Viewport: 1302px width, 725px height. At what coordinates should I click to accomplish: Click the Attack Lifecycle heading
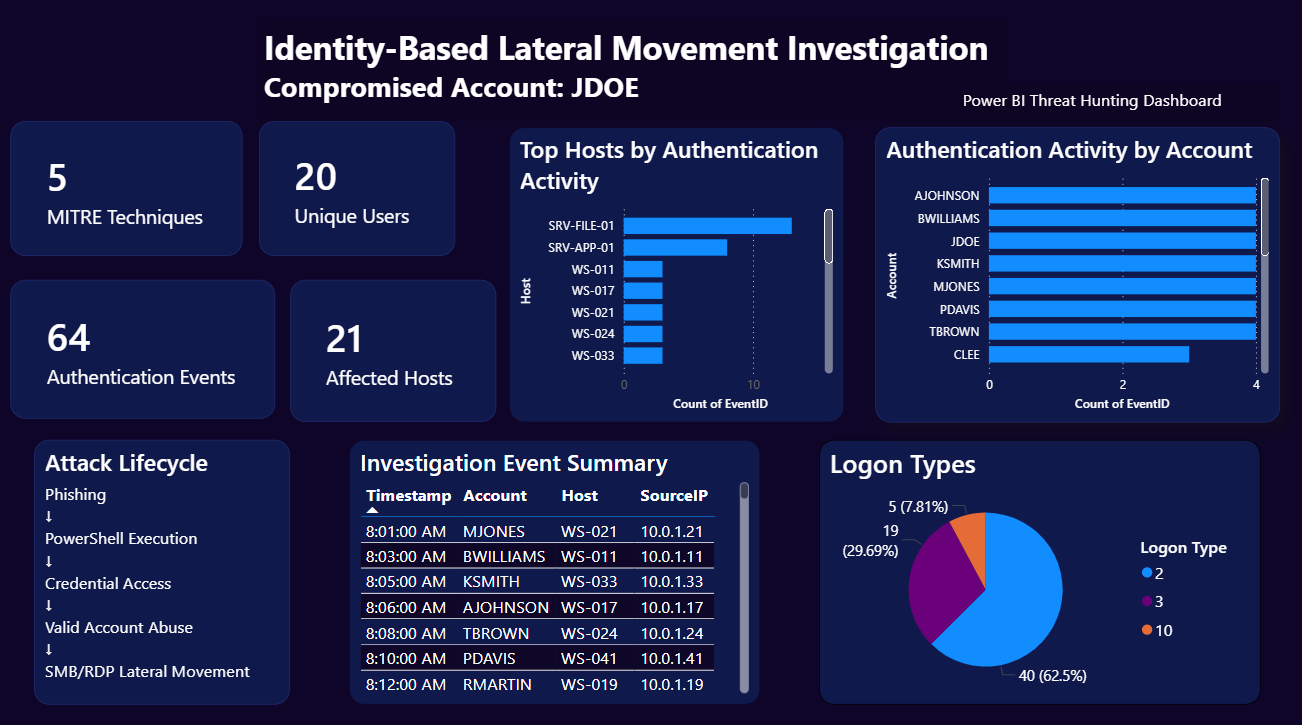(127, 464)
